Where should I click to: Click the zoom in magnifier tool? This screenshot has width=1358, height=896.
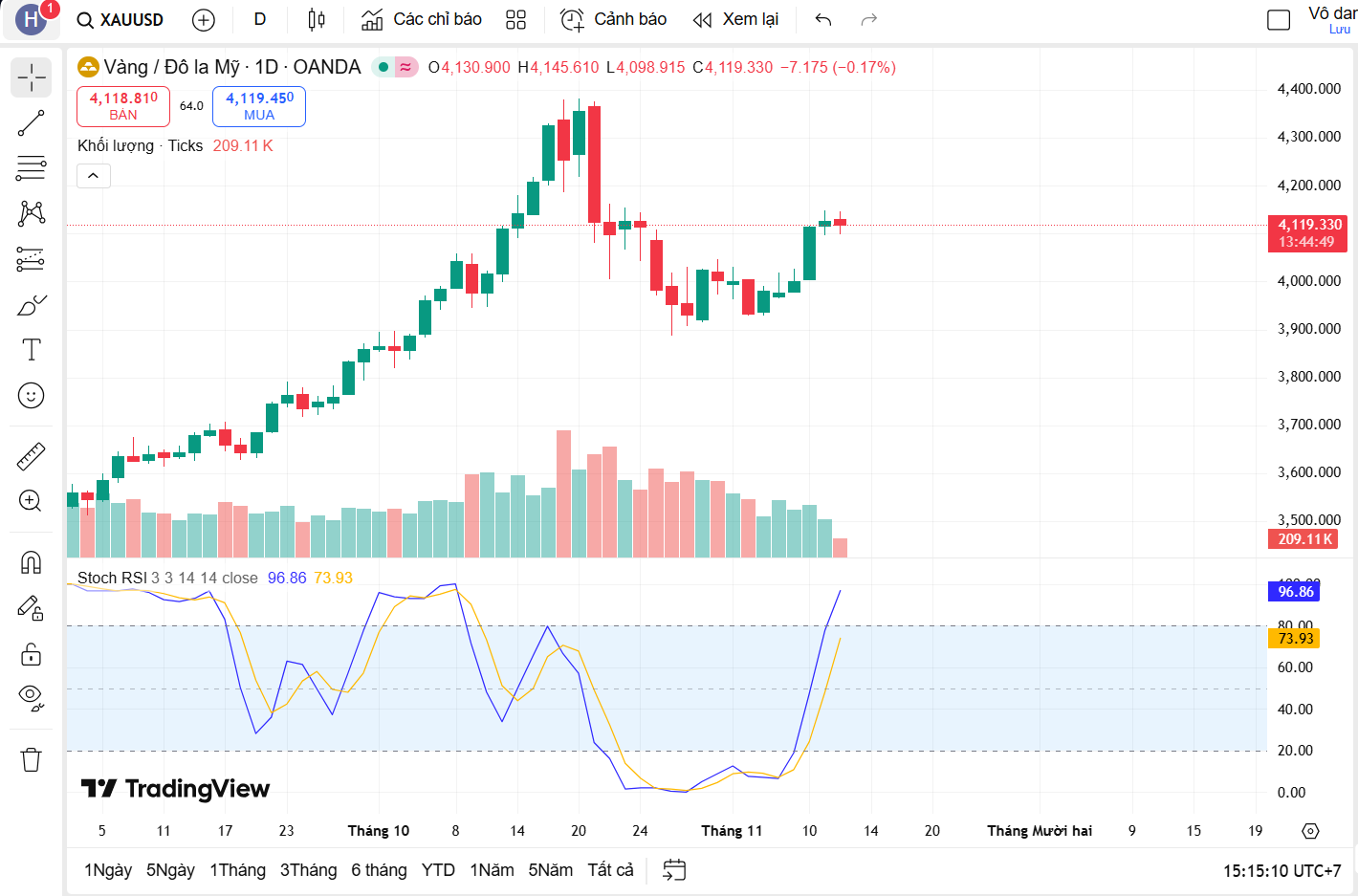tap(31, 501)
